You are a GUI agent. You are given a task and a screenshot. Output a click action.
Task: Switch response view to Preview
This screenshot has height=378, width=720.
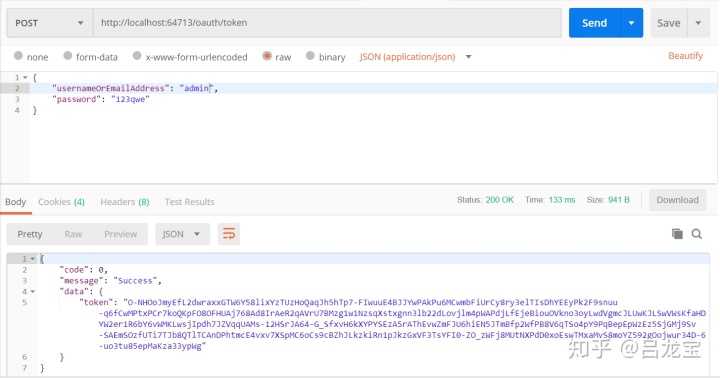pos(120,234)
